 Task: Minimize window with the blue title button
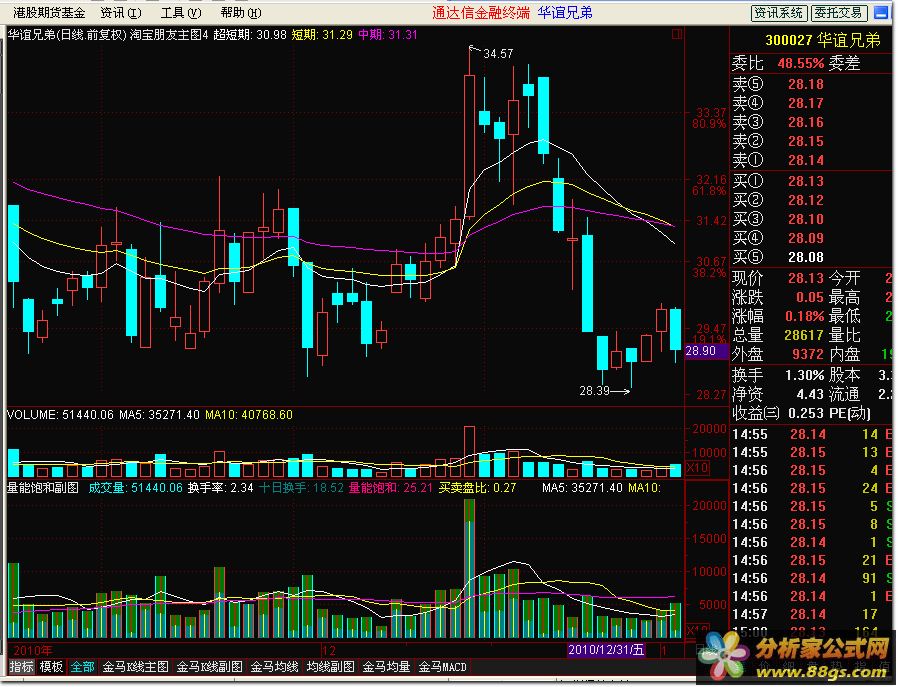882,13
